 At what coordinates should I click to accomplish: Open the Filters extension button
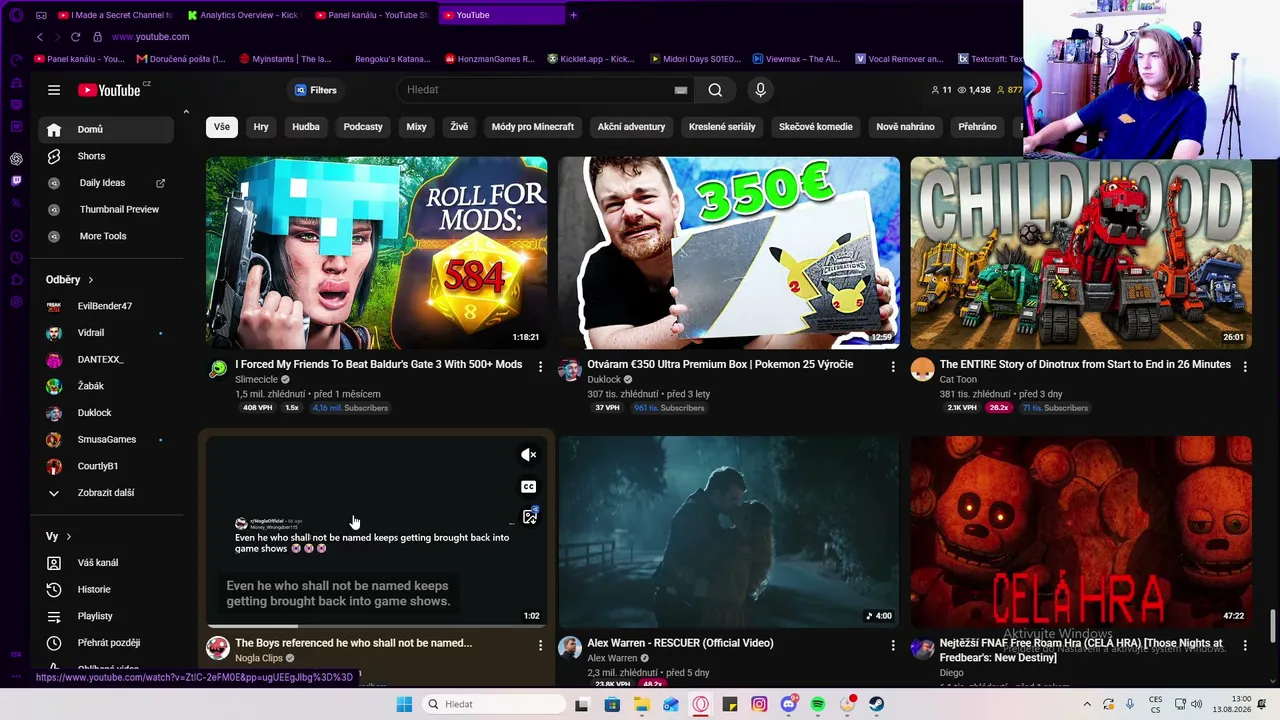[316, 90]
